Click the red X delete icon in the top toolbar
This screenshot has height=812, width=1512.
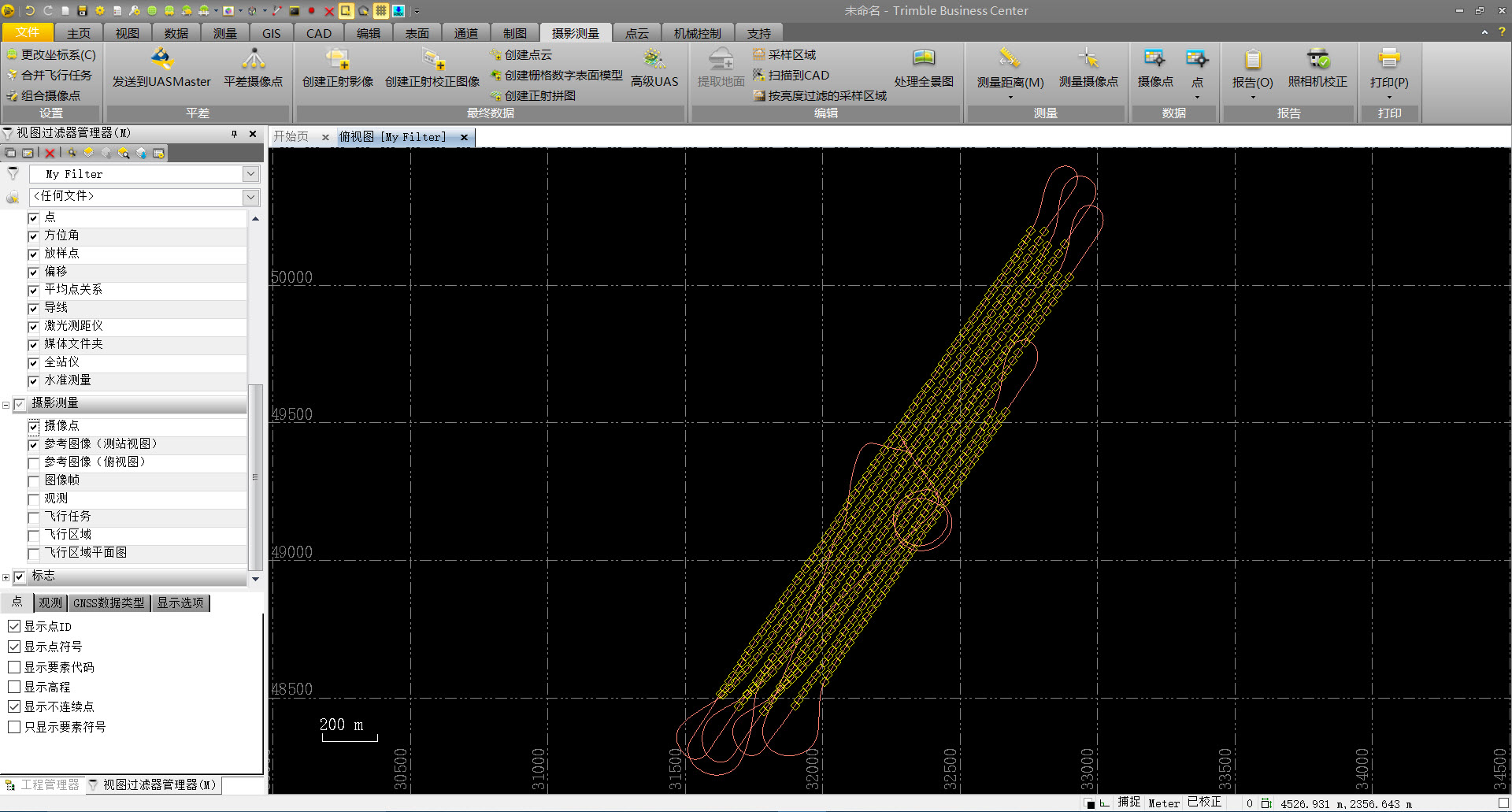329,11
